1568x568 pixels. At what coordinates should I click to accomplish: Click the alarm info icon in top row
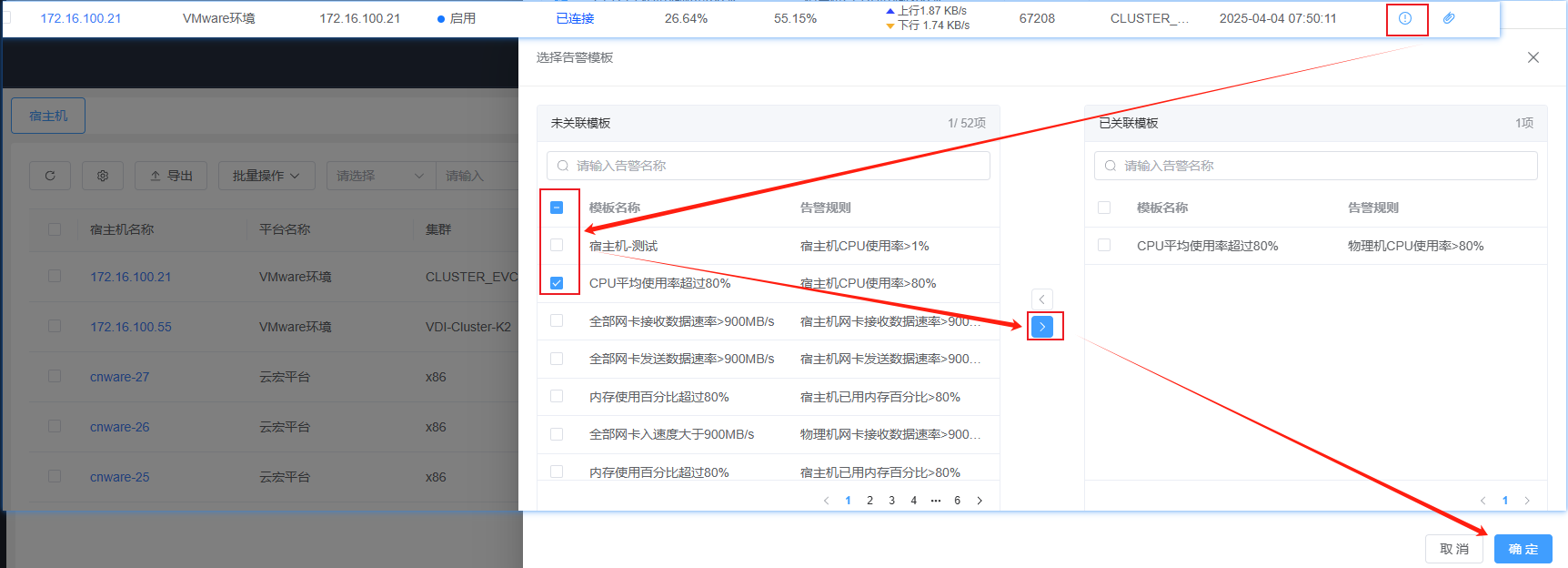click(x=1405, y=18)
